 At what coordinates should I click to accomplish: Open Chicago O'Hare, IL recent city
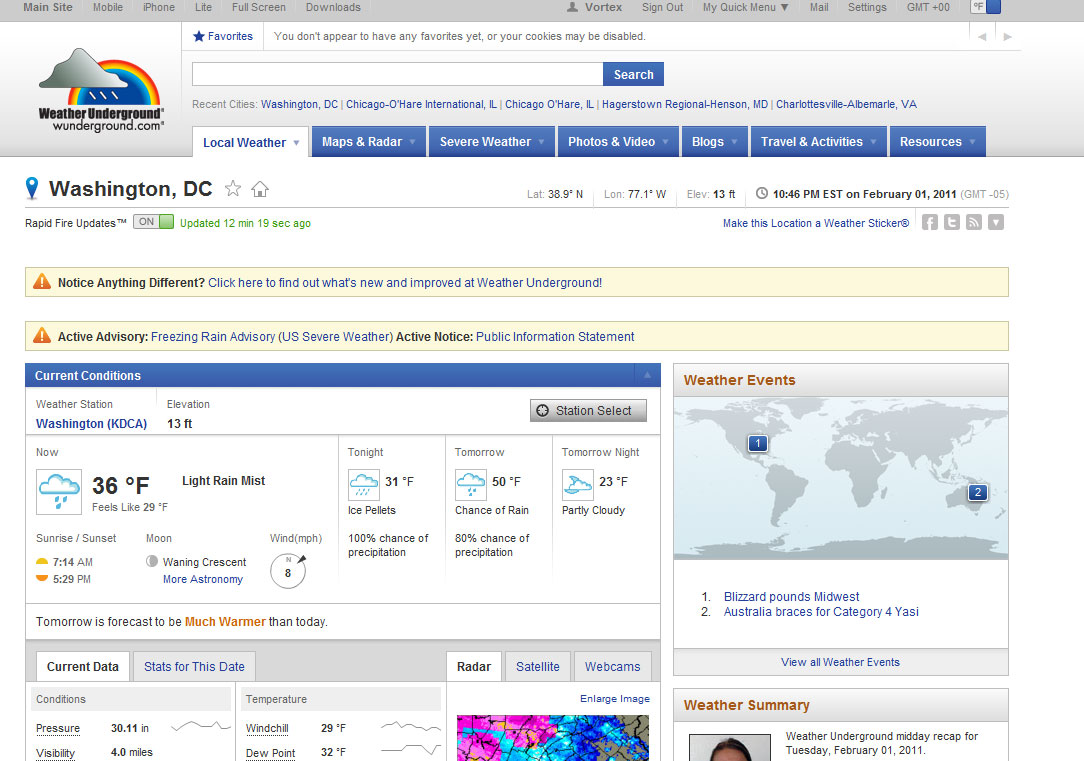(550, 104)
